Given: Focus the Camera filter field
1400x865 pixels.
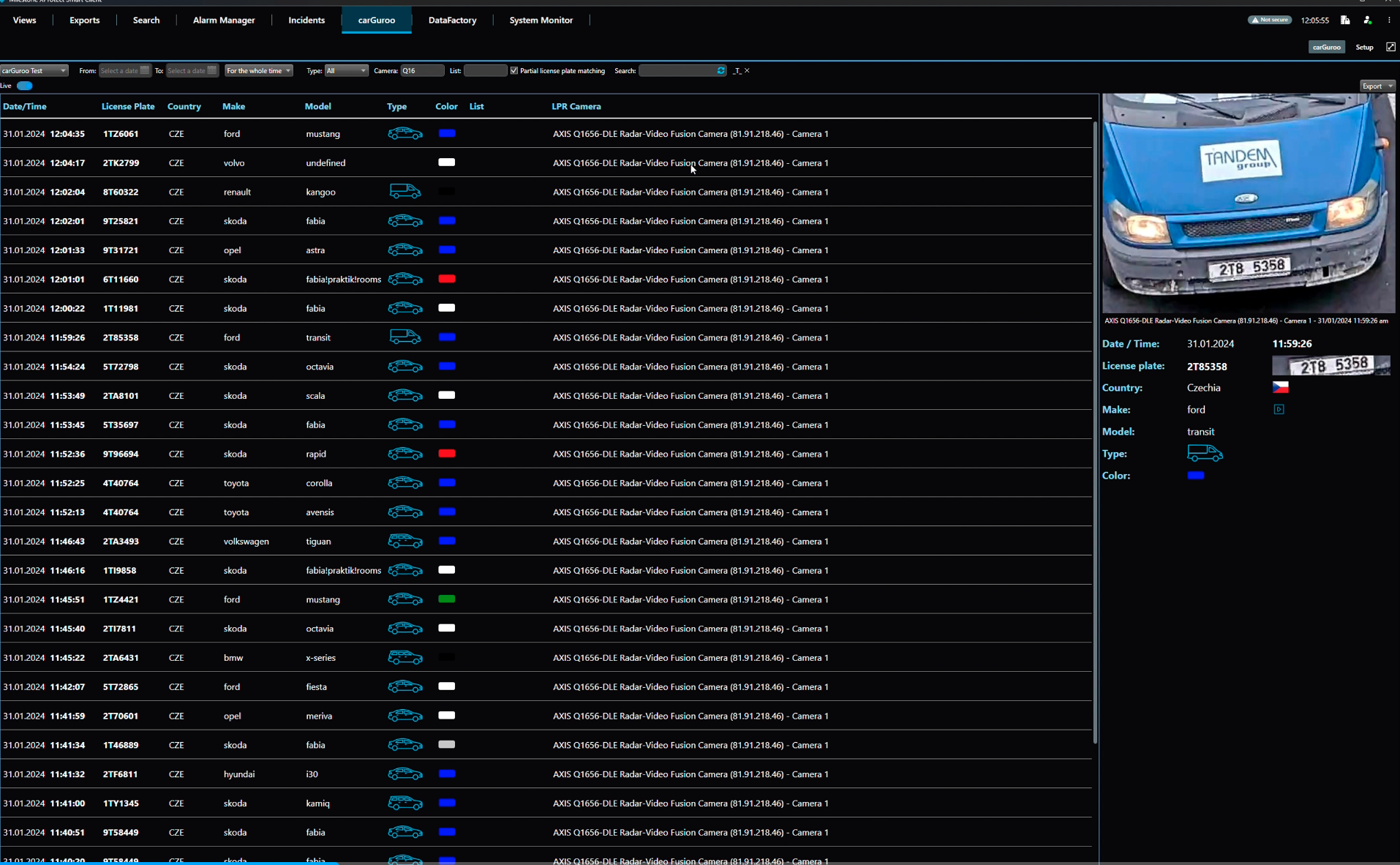Looking at the screenshot, I should (x=422, y=70).
